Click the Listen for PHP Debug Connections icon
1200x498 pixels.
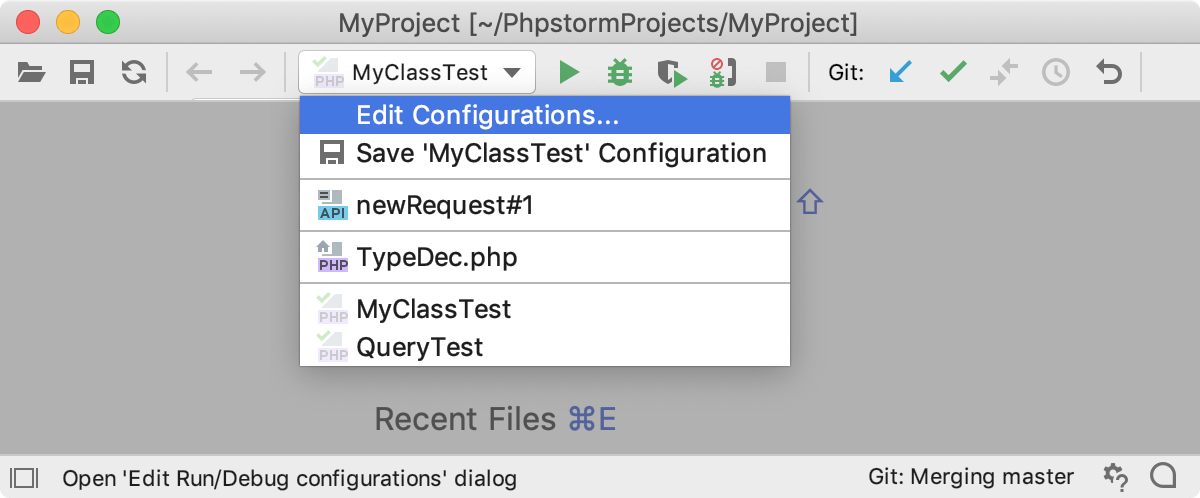pos(722,72)
